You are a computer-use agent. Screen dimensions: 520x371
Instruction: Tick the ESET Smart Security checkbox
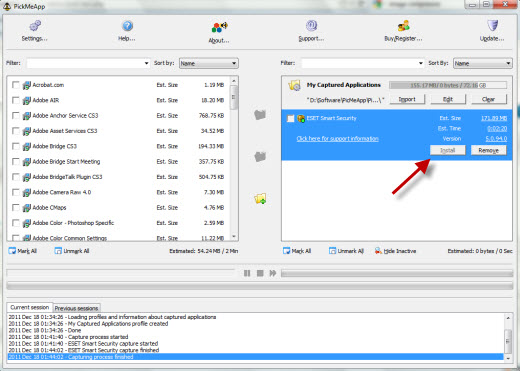pyautogui.click(x=291, y=118)
